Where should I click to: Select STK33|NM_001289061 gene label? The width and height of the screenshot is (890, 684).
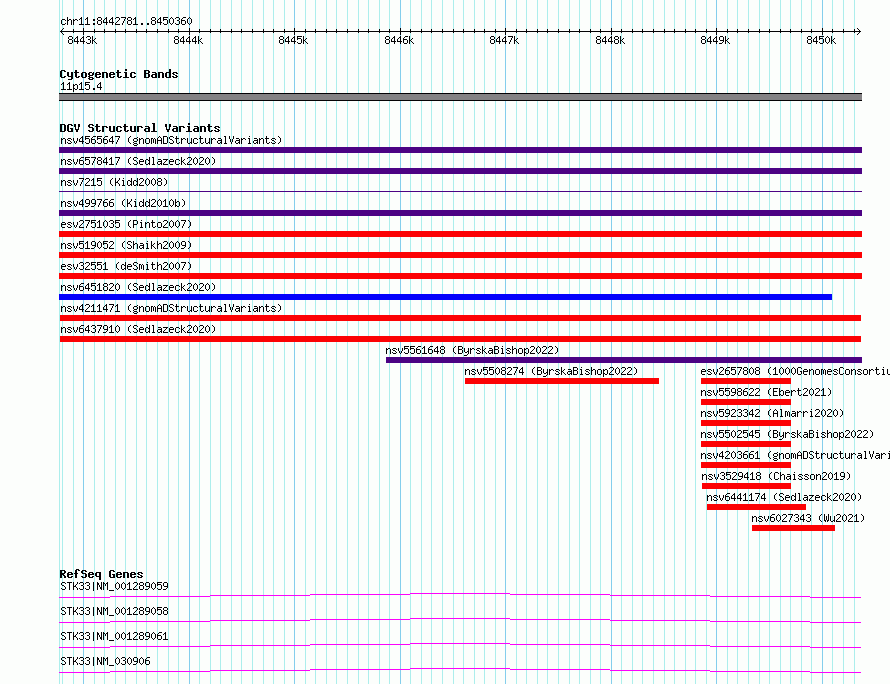[x=114, y=636]
